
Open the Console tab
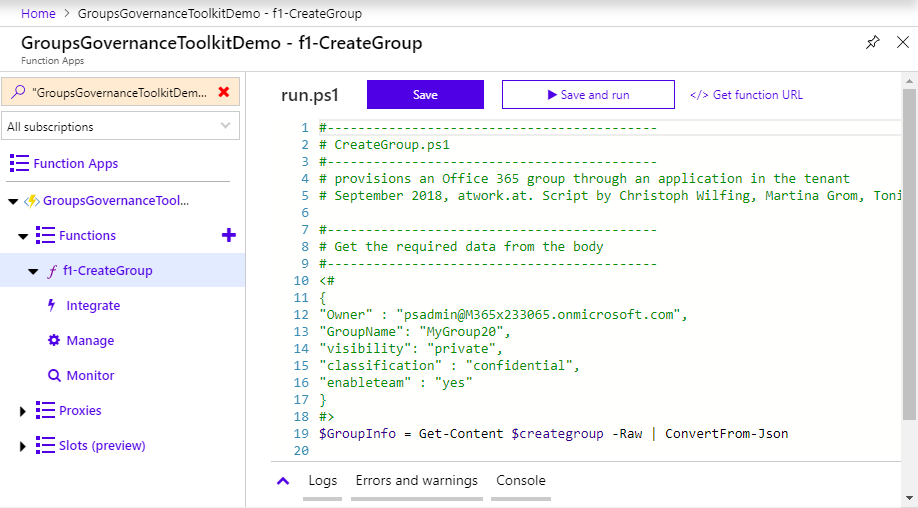pos(521,481)
